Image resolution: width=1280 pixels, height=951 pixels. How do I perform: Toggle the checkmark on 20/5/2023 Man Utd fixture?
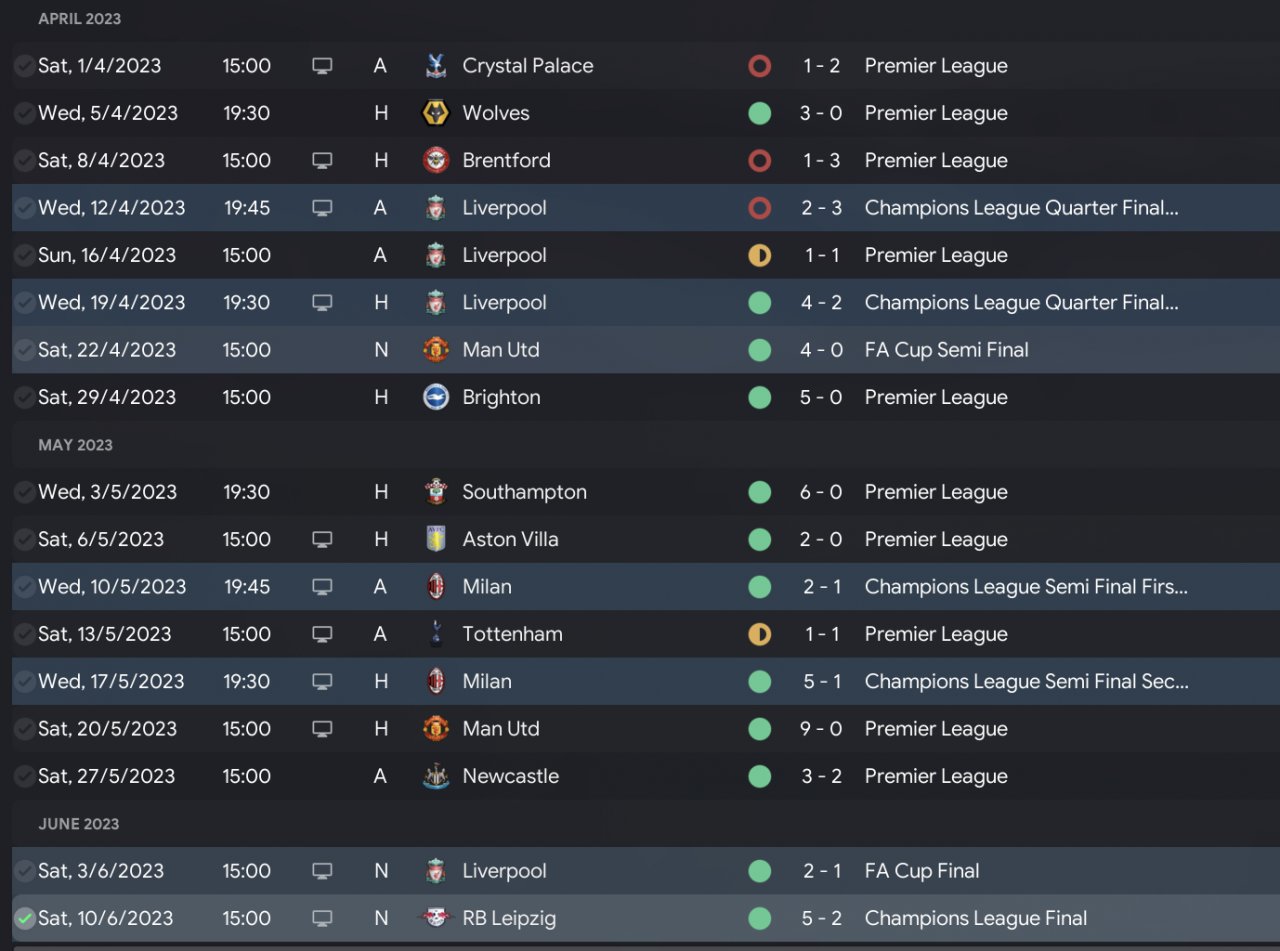[x=24, y=729]
